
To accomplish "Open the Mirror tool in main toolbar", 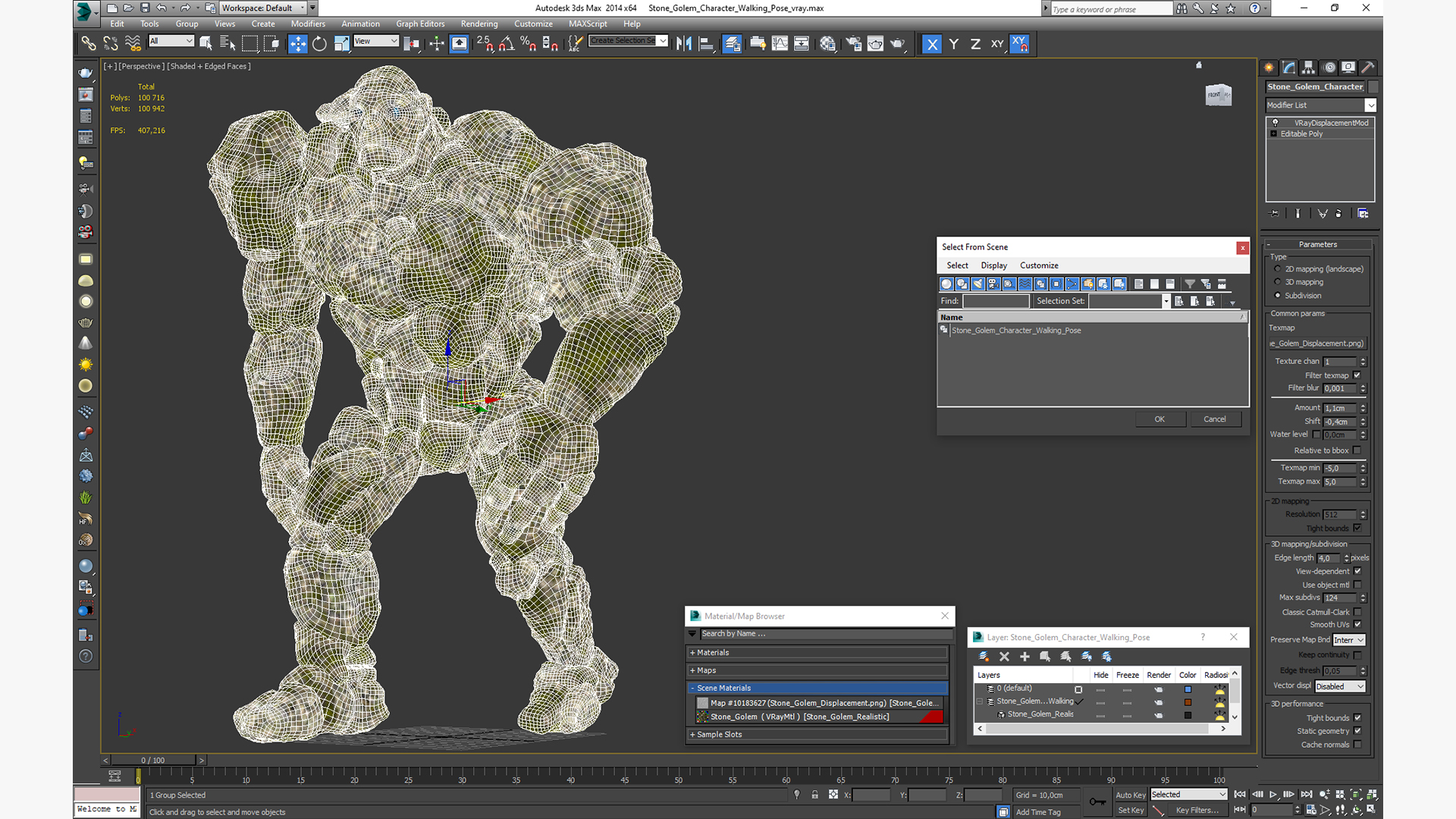I will tap(684, 44).
